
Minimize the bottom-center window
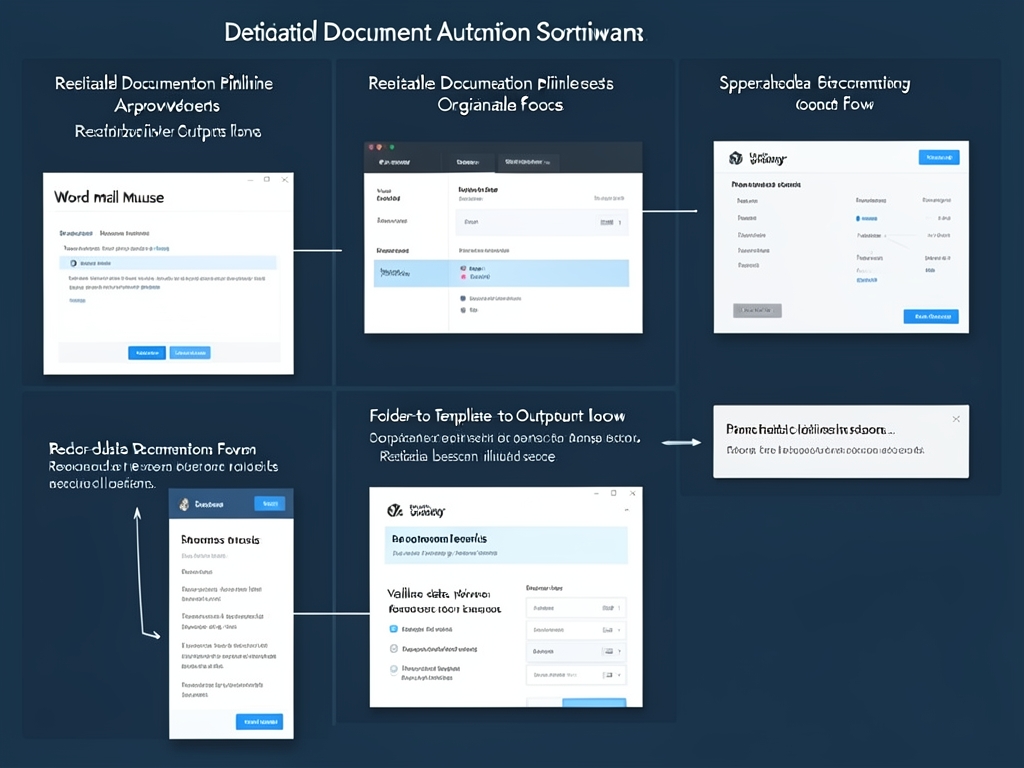[x=596, y=494]
